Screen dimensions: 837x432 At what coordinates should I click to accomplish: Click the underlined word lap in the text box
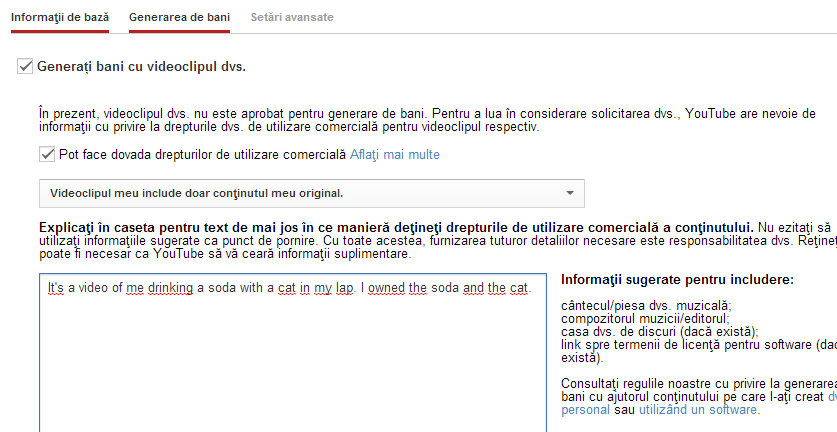344,288
